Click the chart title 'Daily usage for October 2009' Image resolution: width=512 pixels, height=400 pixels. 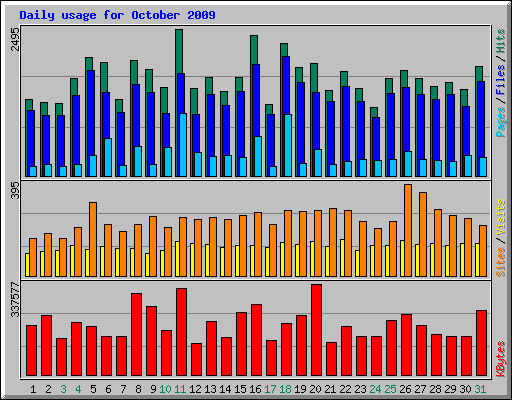[x=117, y=15]
